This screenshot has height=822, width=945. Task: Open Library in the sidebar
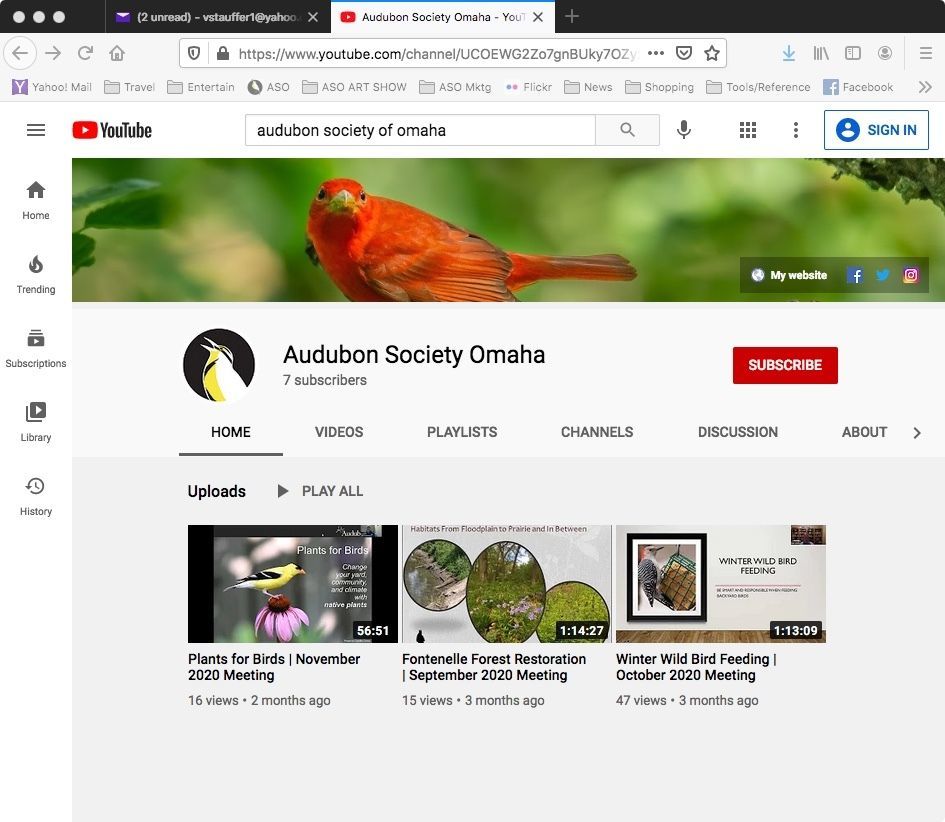pos(36,422)
